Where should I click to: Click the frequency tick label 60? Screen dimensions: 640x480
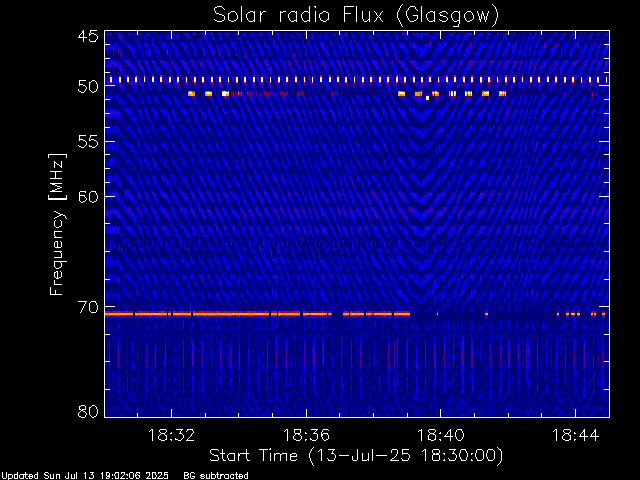click(x=88, y=197)
